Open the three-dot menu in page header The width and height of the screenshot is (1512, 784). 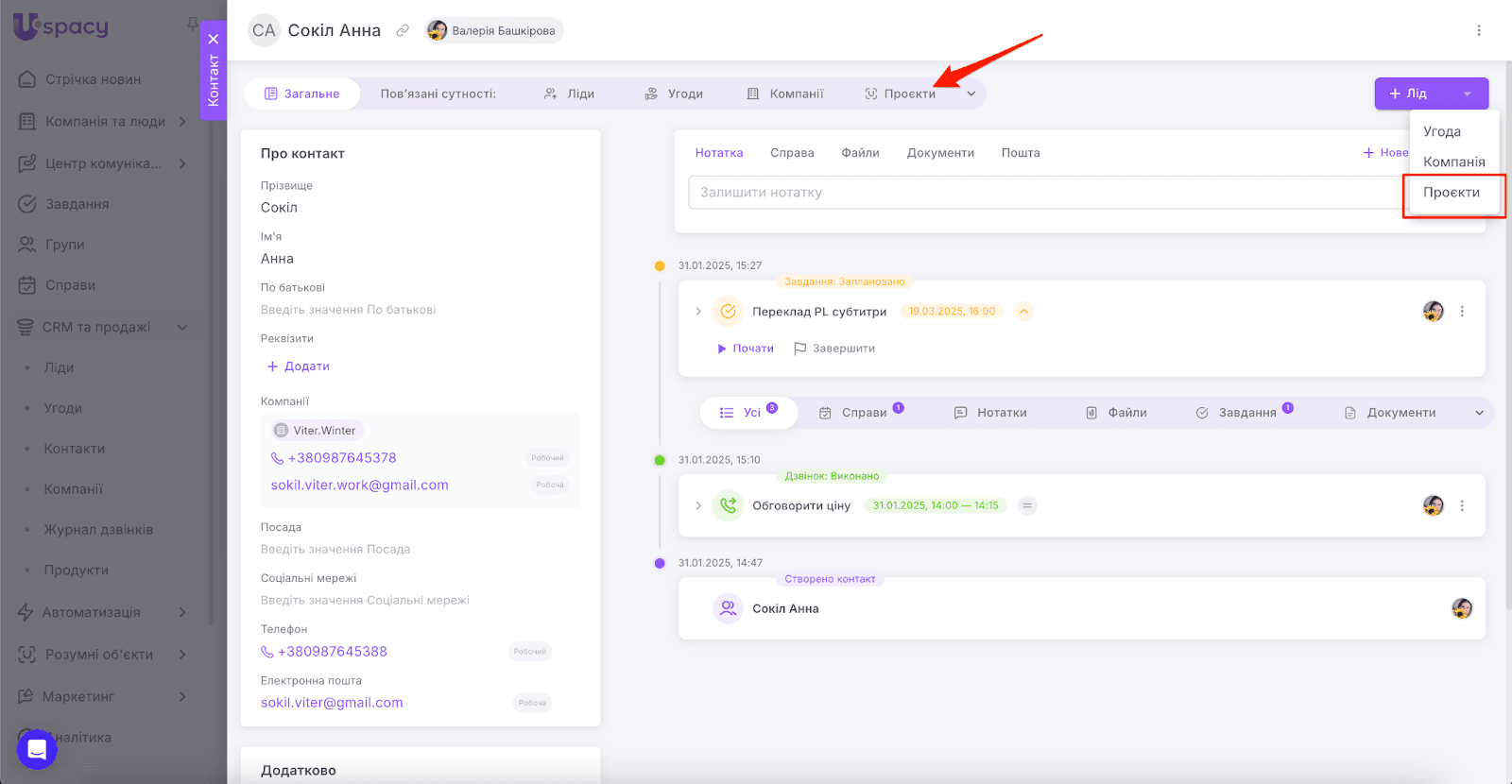(1479, 30)
